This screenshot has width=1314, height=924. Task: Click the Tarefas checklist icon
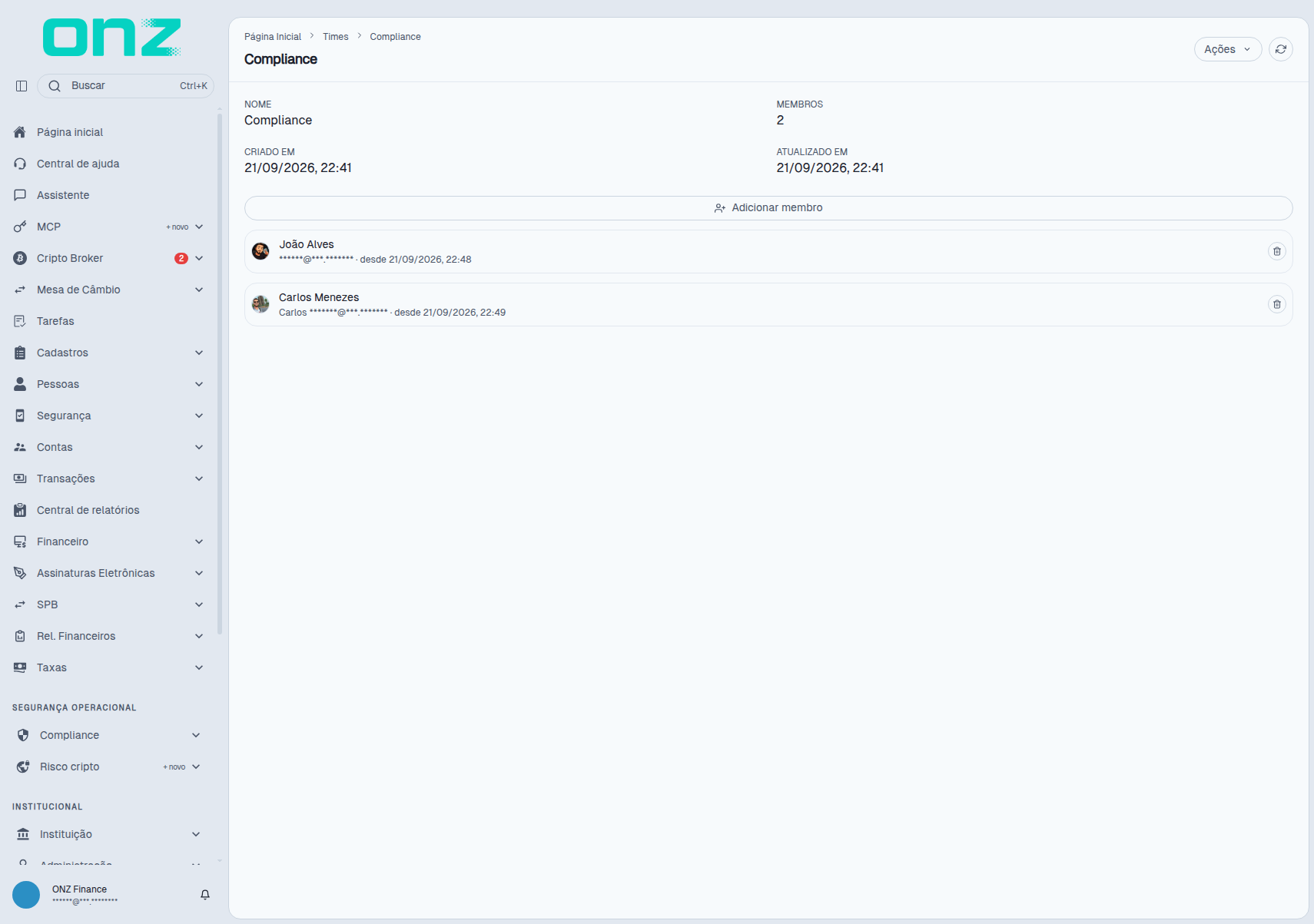click(20, 321)
